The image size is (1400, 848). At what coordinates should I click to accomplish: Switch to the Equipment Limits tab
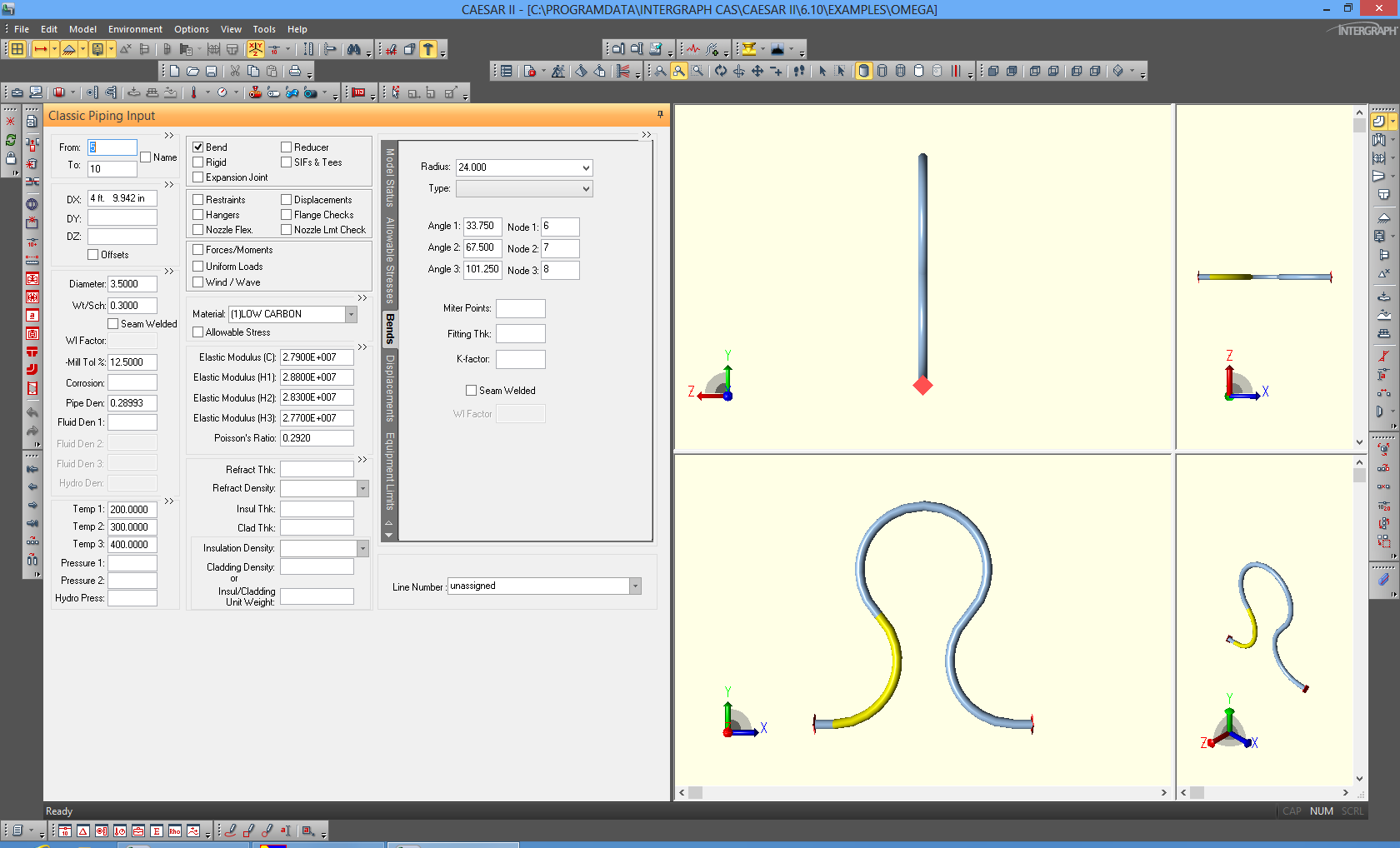(x=389, y=471)
